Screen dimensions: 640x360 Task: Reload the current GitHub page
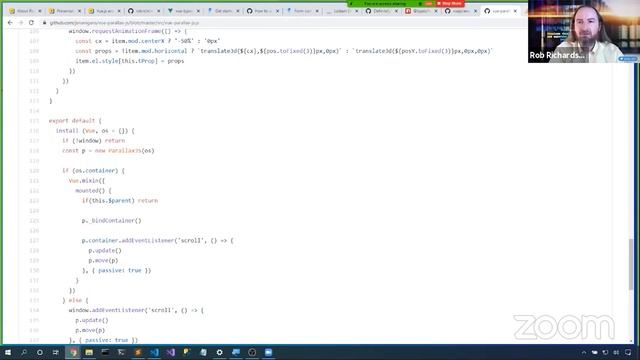[31, 23]
